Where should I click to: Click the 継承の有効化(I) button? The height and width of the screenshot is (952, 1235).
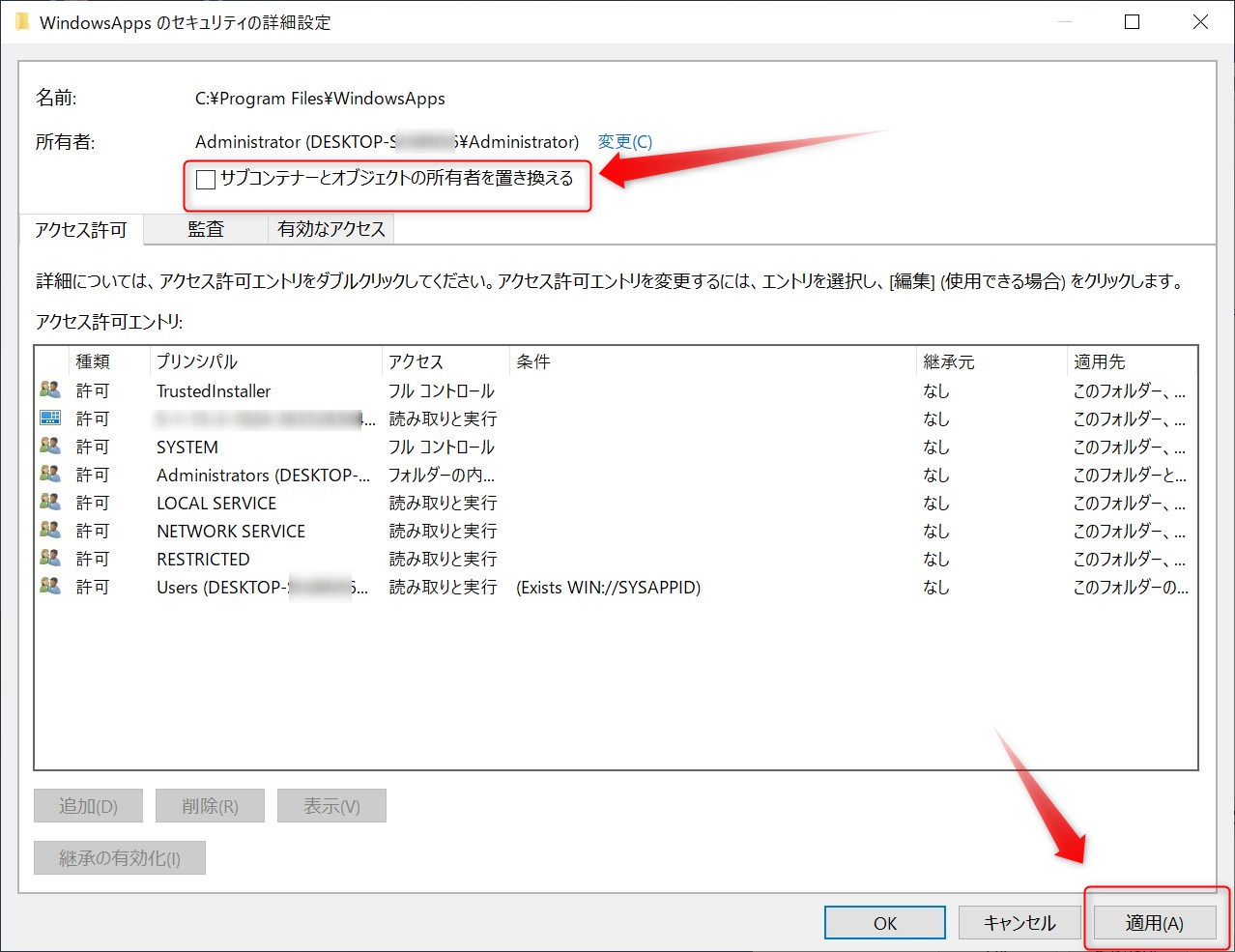[x=119, y=857]
